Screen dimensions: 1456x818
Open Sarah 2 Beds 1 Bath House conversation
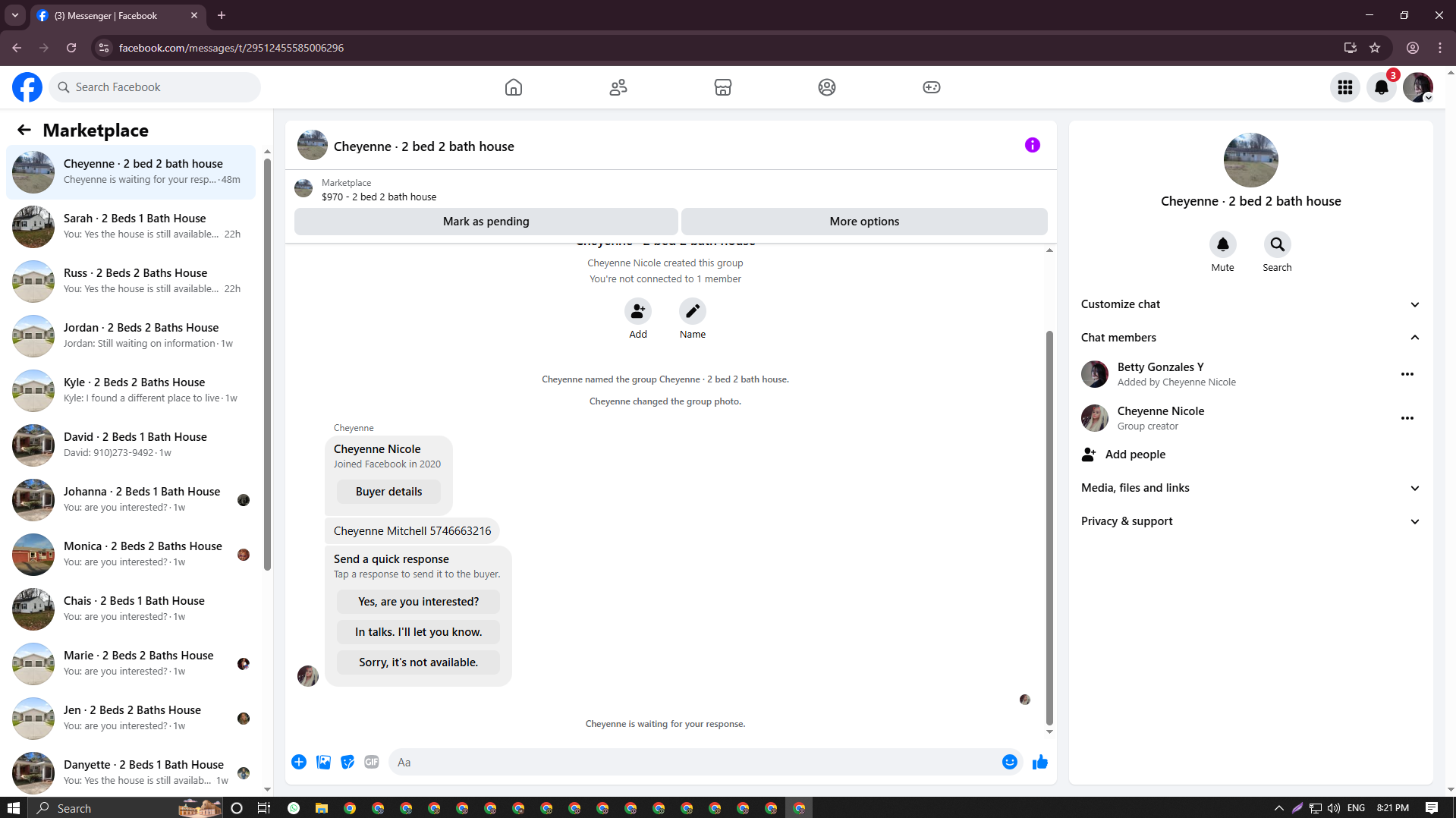coord(131,227)
